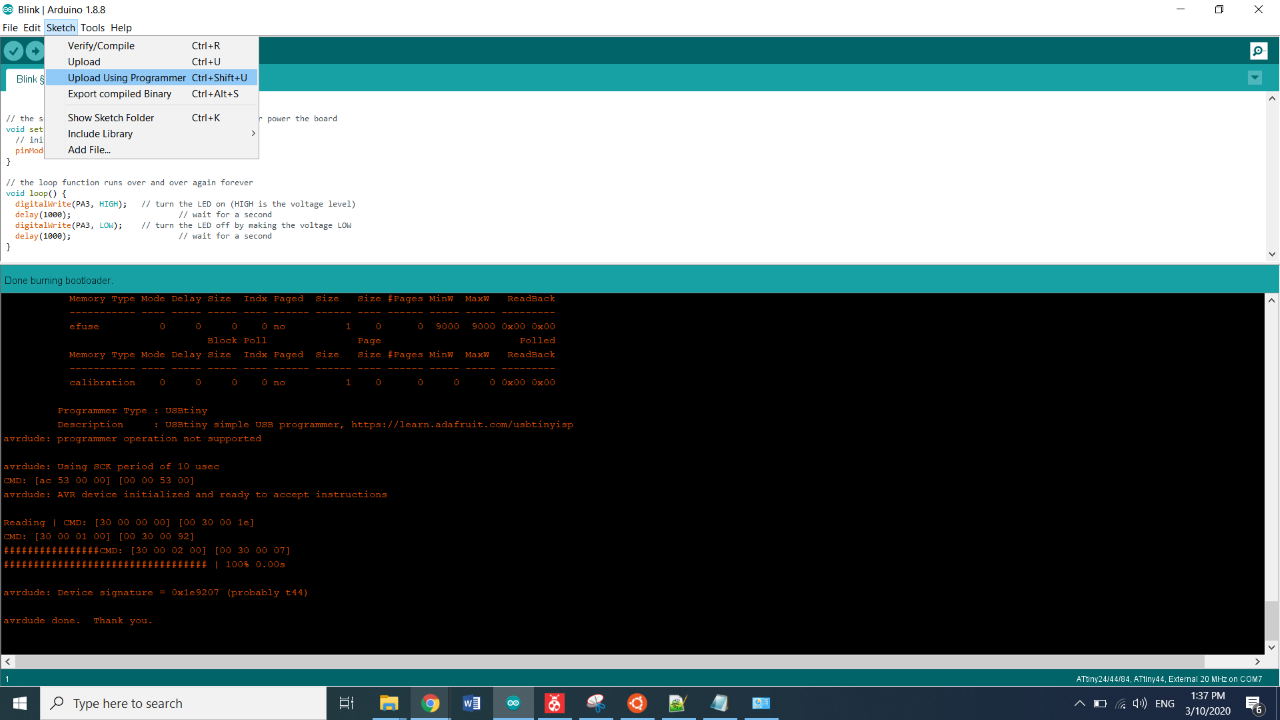Click the code editor scroll-down arrow
The height and width of the screenshot is (720, 1280).
click(x=1272, y=254)
